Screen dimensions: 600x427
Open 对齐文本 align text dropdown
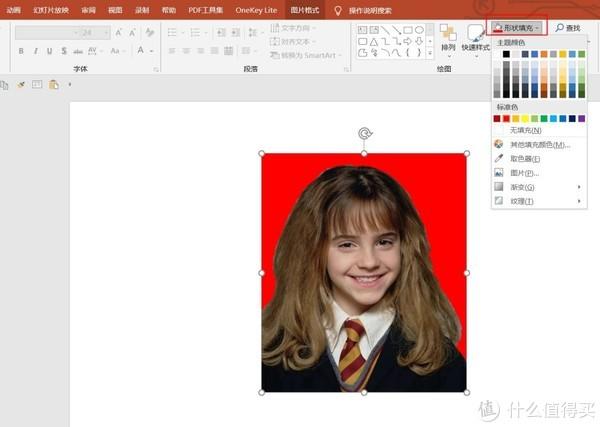[293, 42]
